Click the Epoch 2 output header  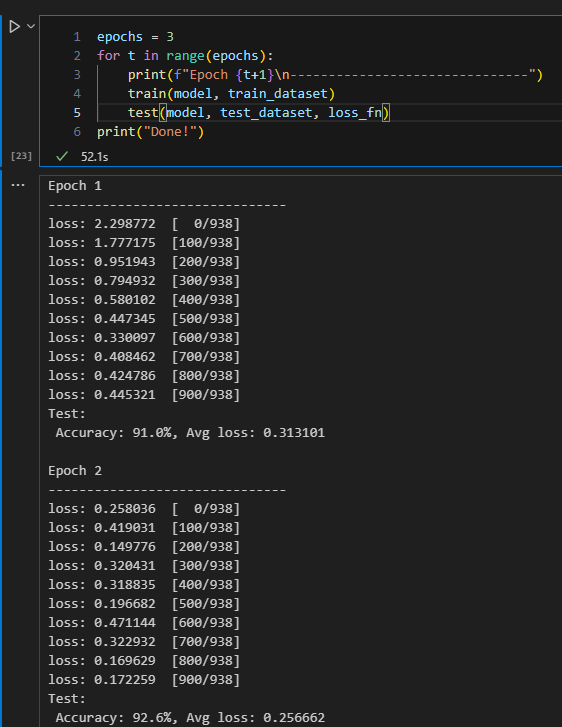[75, 471]
